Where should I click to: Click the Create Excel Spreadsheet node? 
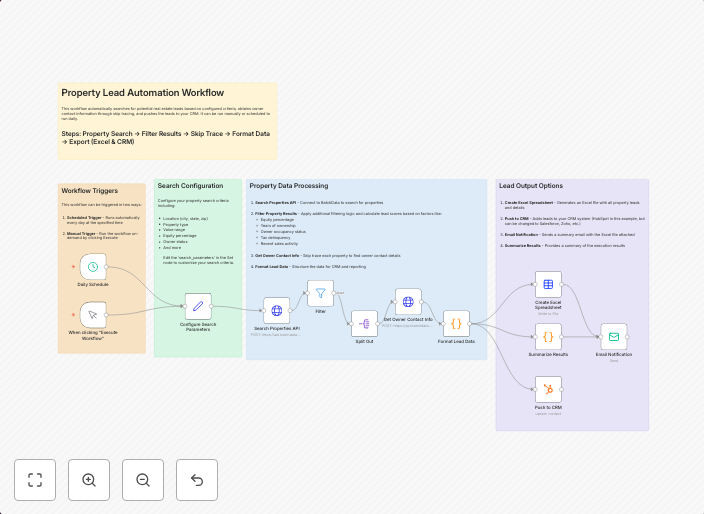[548, 284]
